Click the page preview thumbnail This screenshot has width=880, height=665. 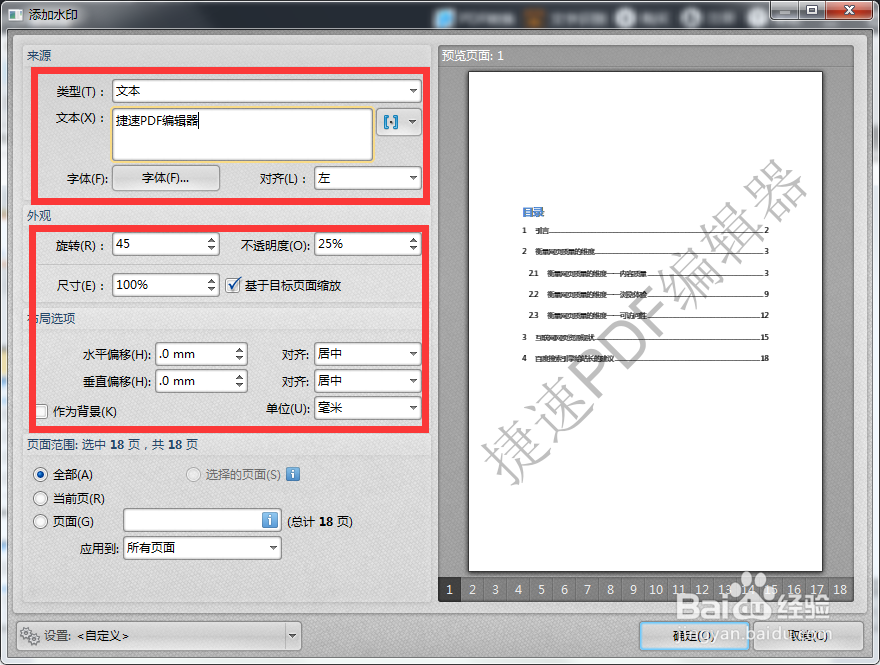coord(645,322)
